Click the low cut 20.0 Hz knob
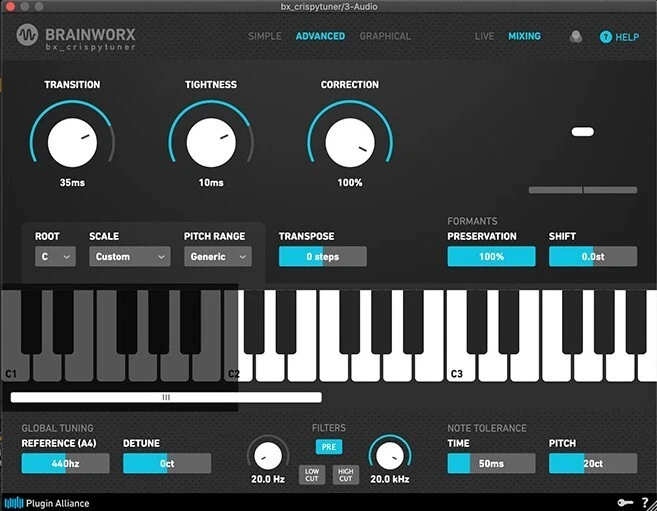Image resolution: width=657 pixels, height=511 pixels. click(x=268, y=456)
